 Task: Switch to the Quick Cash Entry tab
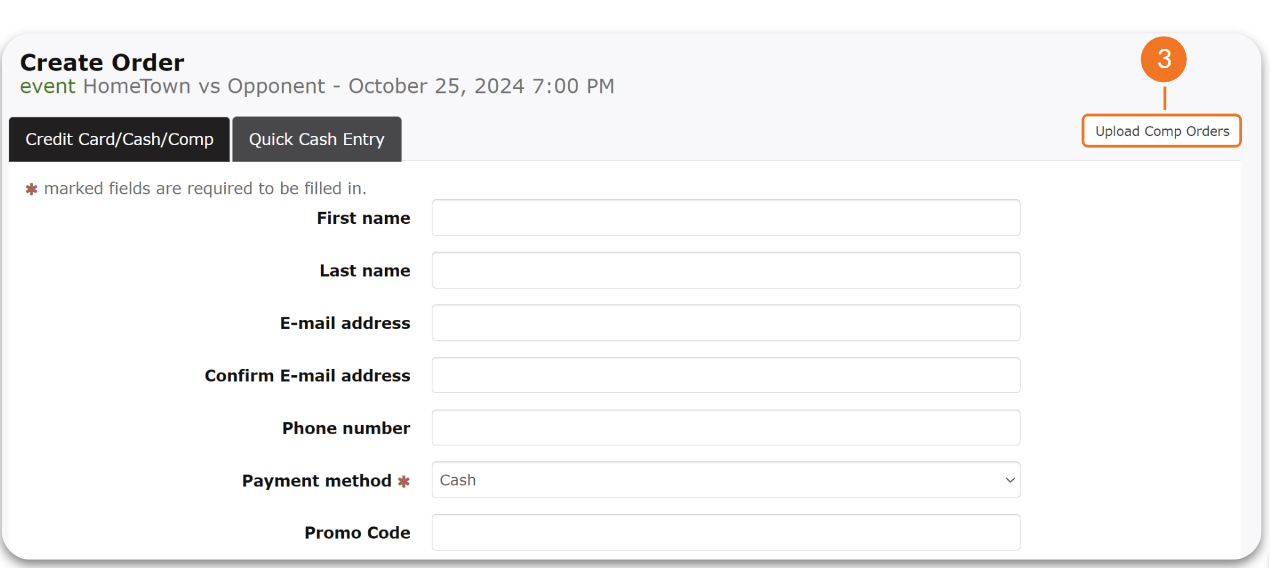[x=316, y=139]
